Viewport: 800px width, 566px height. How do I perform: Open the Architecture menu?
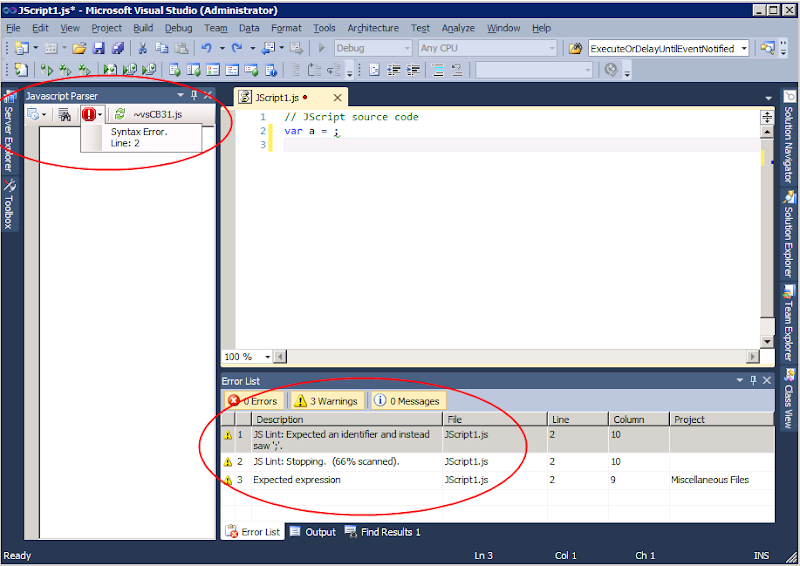click(372, 28)
